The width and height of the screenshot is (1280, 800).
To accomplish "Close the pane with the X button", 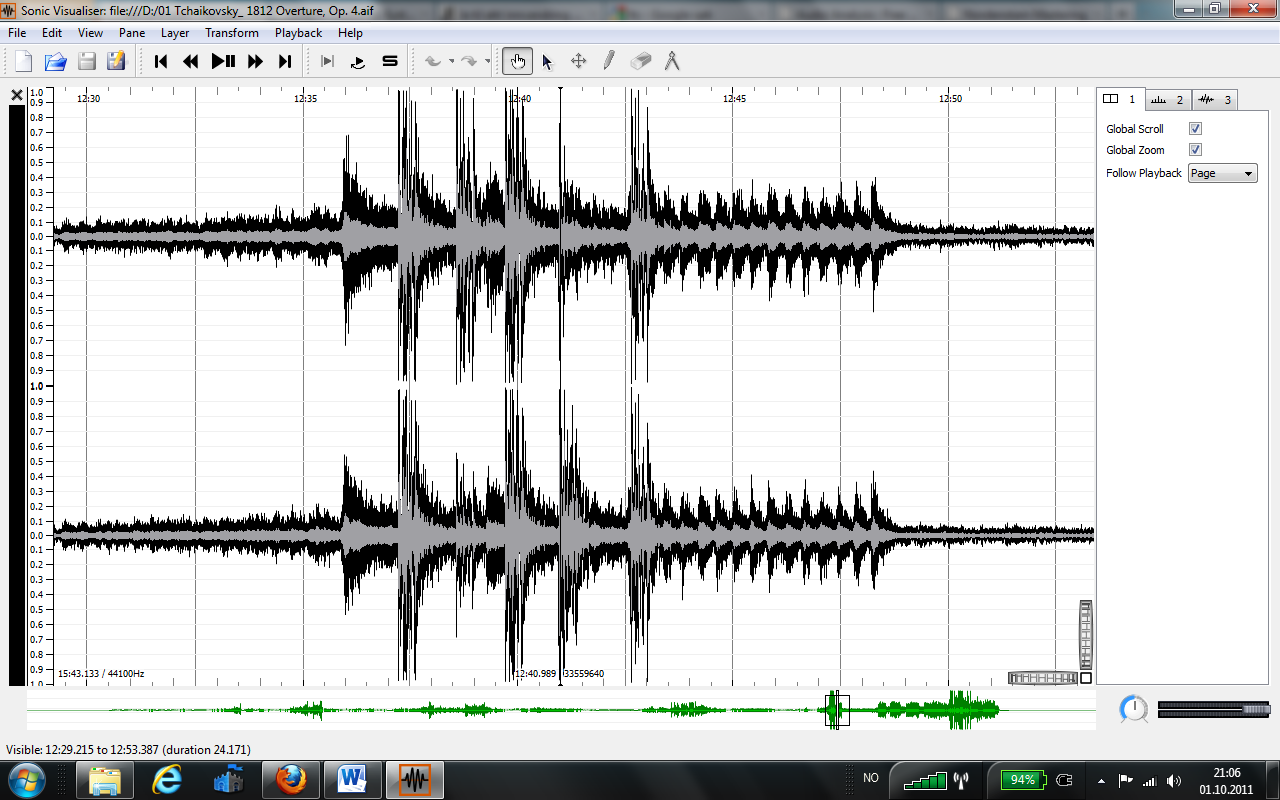I will [17, 95].
